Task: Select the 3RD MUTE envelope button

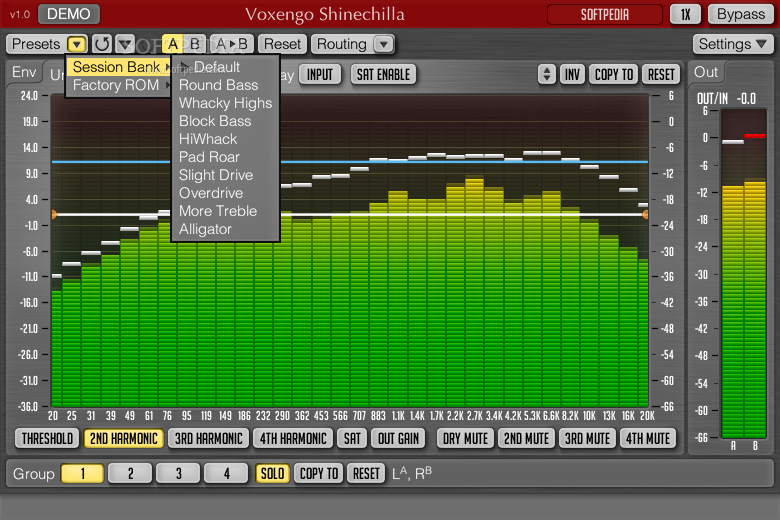Action: [587, 438]
